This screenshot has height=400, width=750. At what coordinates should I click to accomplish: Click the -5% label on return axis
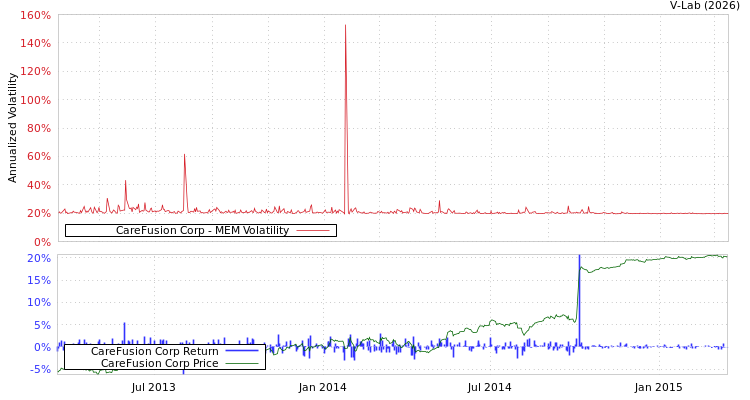[x=40, y=370]
